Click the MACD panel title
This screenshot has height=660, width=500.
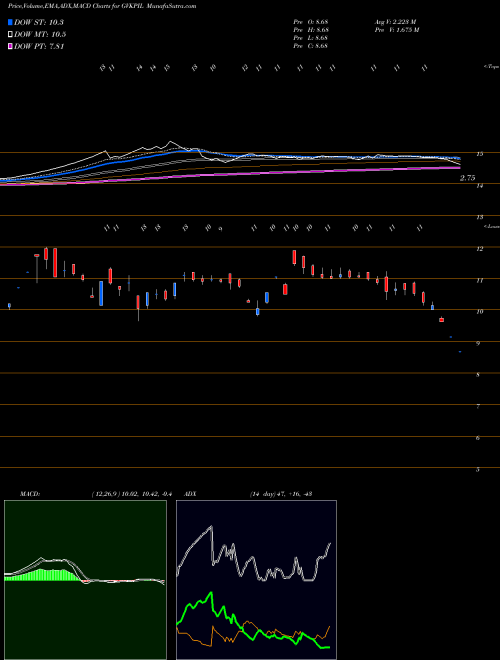click(x=30, y=494)
